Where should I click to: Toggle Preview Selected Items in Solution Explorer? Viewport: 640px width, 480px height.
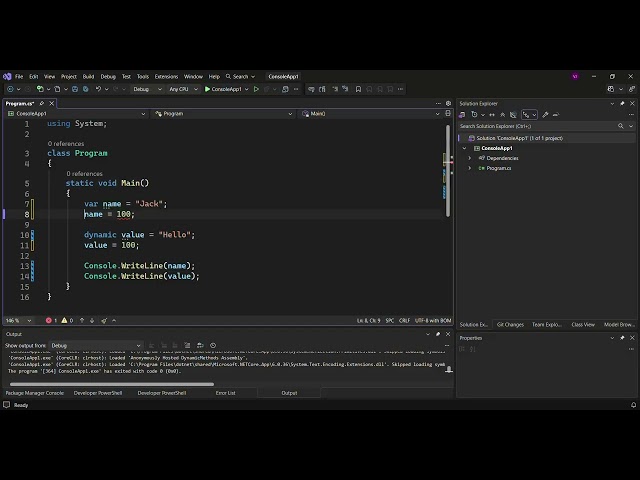tap(556, 115)
